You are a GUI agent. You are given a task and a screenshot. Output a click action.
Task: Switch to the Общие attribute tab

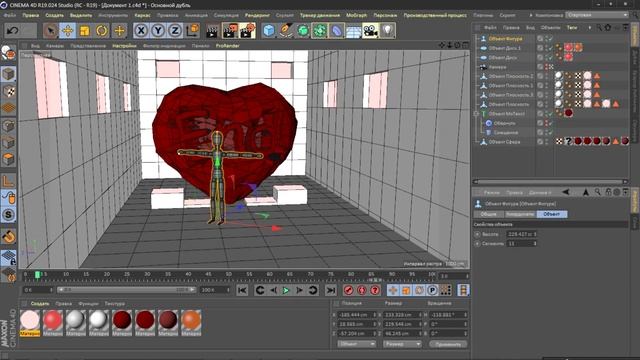(489, 214)
